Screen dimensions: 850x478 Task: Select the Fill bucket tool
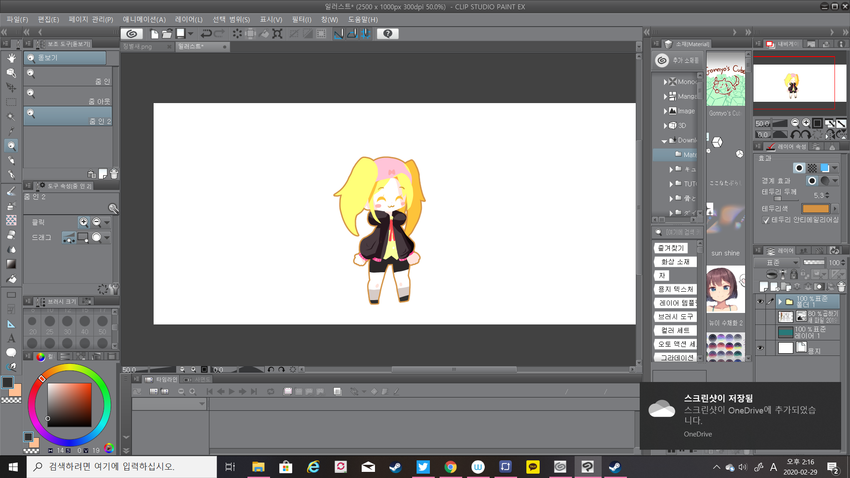[11, 279]
